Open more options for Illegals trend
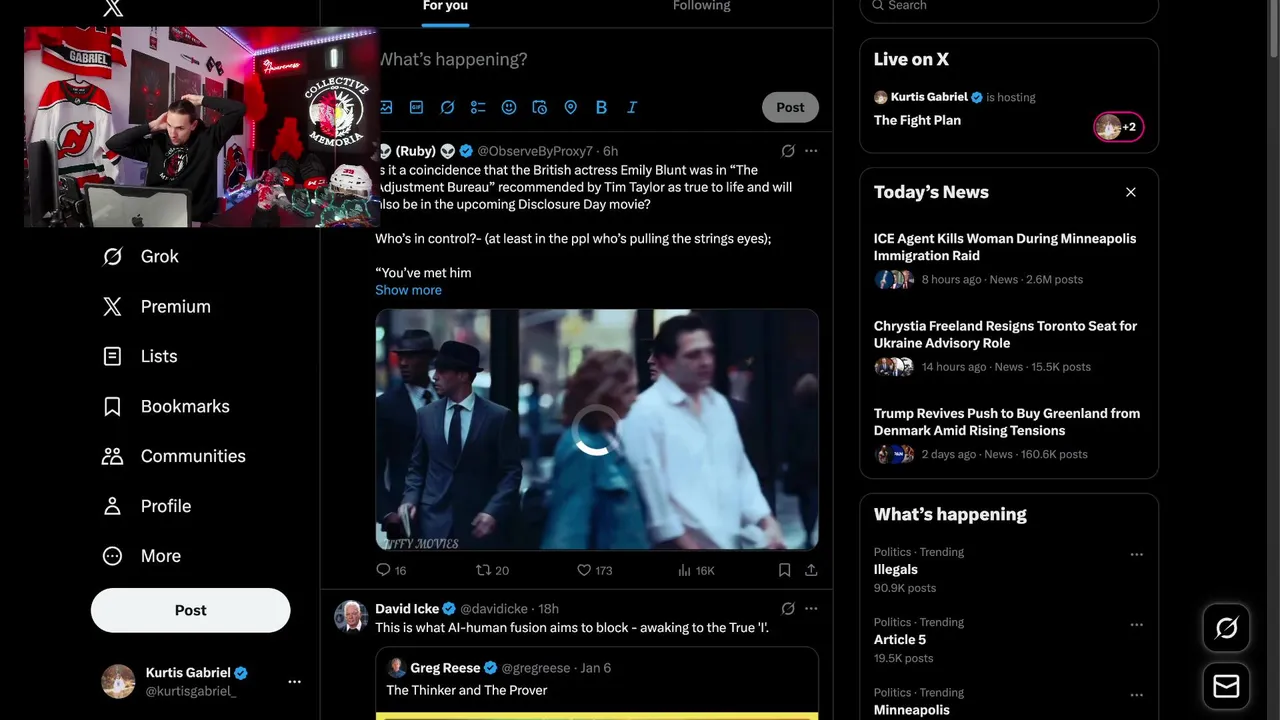This screenshot has width=1280, height=720. [1136, 554]
